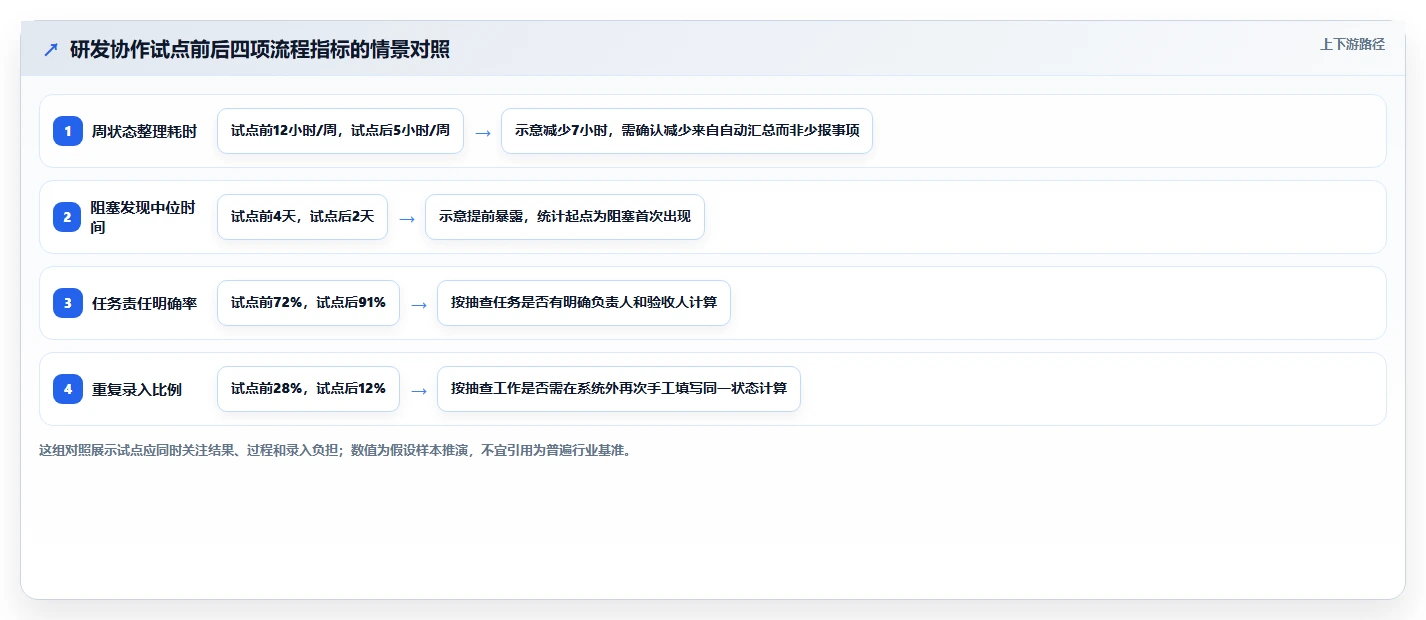Click the box 按抽查任务是否有明确负责人和验收人计算
This screenshot has height=620, width=1426.
pyautogui.click(x=584, y=303)
